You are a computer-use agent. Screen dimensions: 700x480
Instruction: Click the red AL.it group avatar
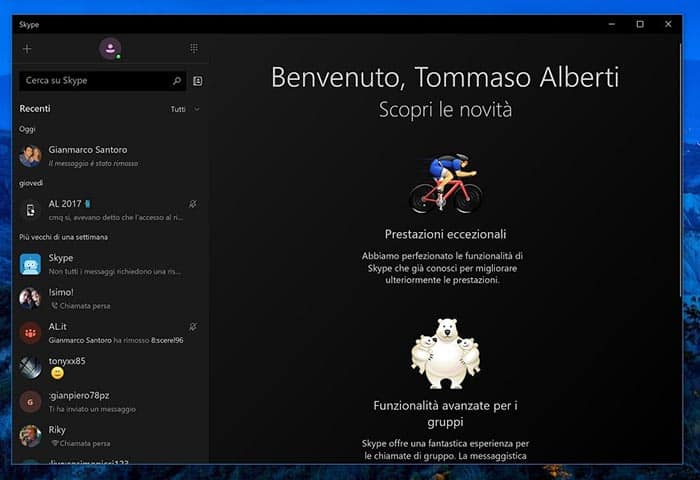(x=30, y=333)
